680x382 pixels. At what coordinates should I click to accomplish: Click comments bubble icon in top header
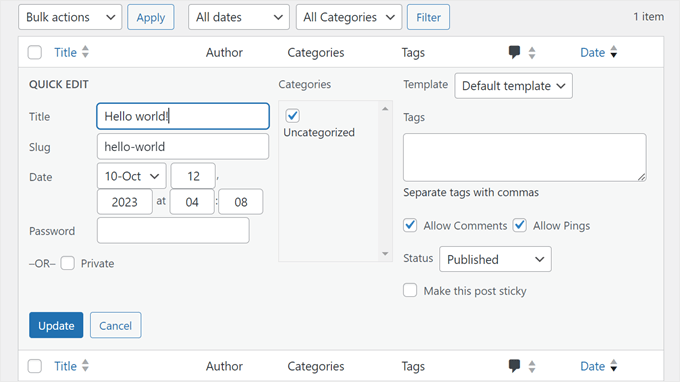pyautogui.click(x=514, y=52)
